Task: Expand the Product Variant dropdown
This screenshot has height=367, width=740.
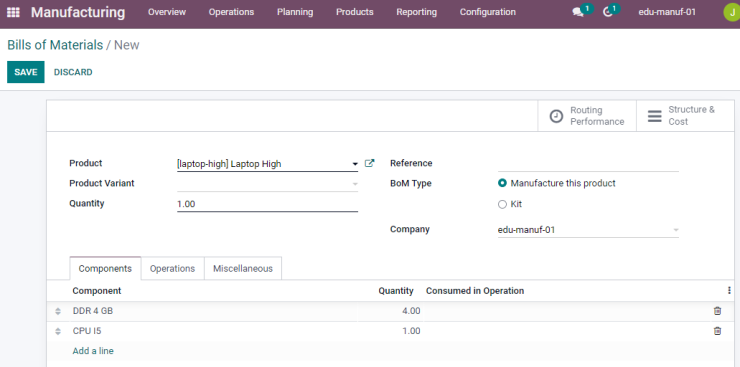Action: 268,184
